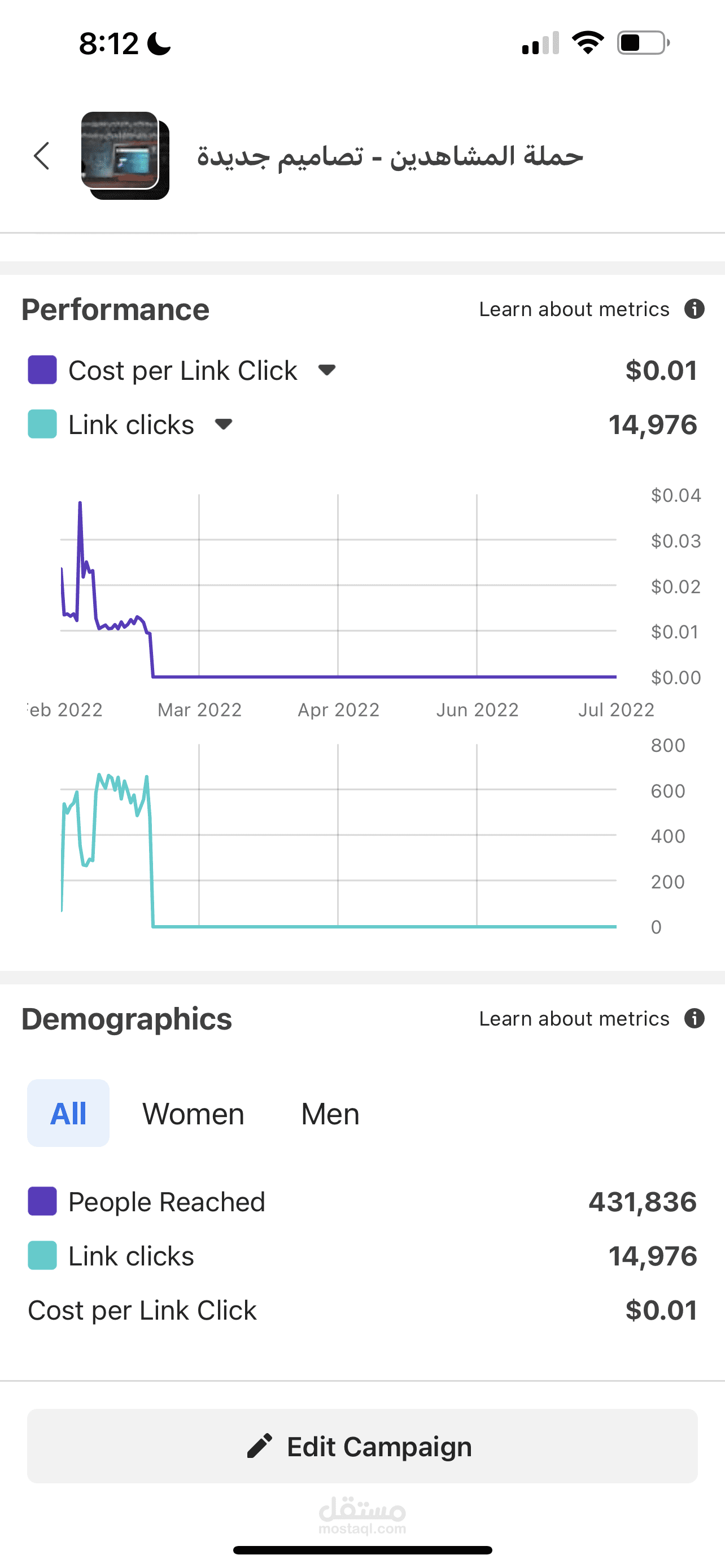Tap teal Link clicks swatch in Performance
Viewport: 725px width, 1568px height.
42,424
